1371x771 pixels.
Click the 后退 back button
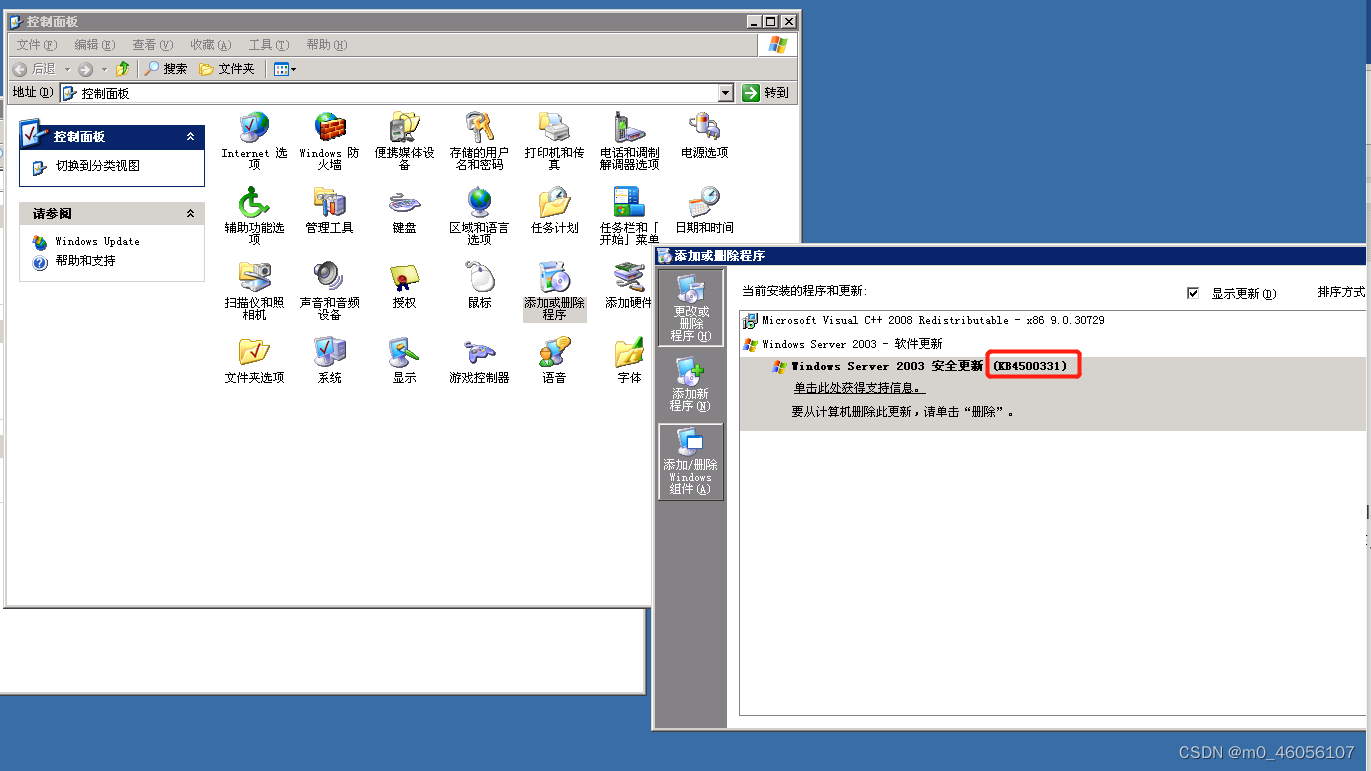coord(35,69)
